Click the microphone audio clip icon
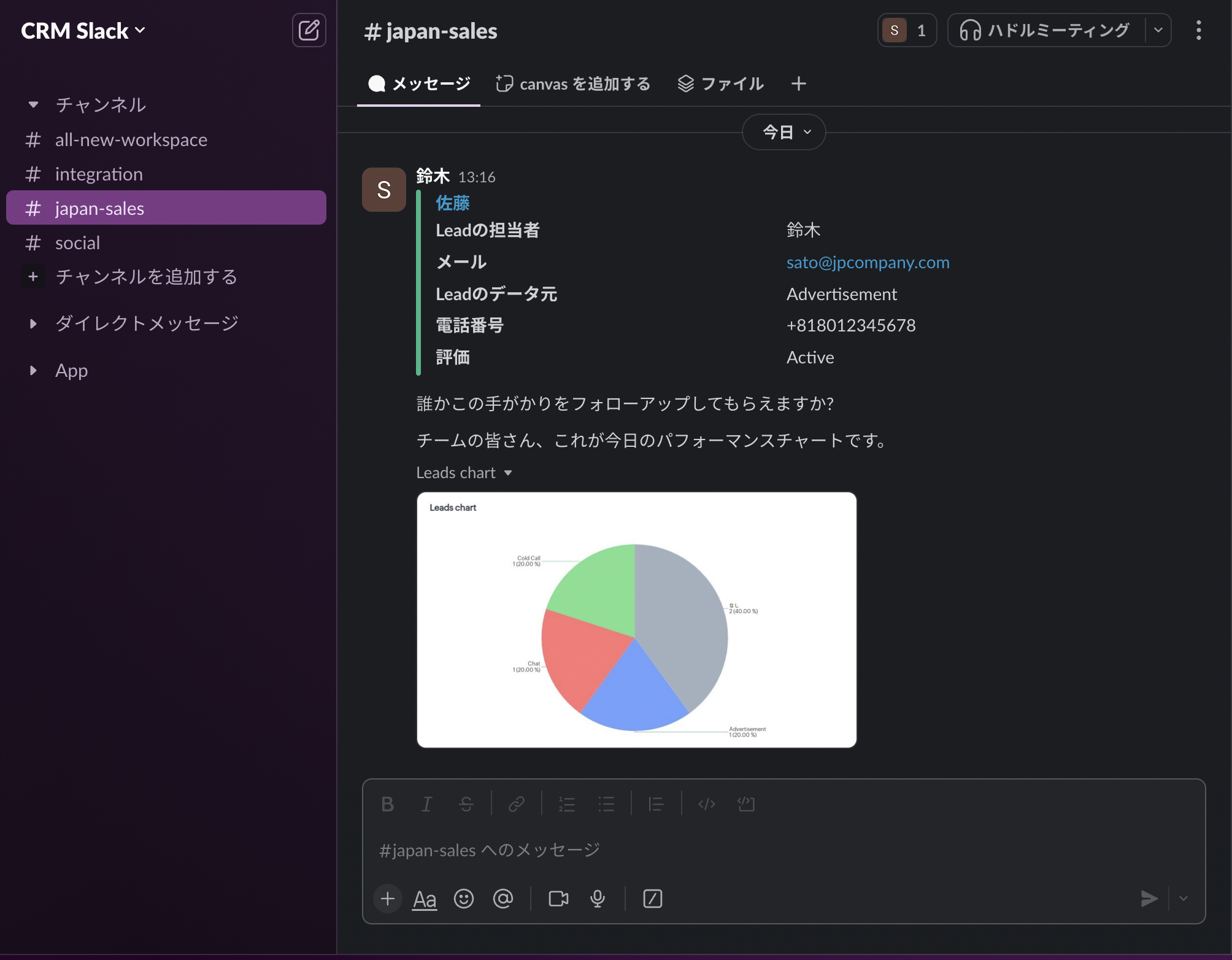1232x960 pixels. (598, 899)
